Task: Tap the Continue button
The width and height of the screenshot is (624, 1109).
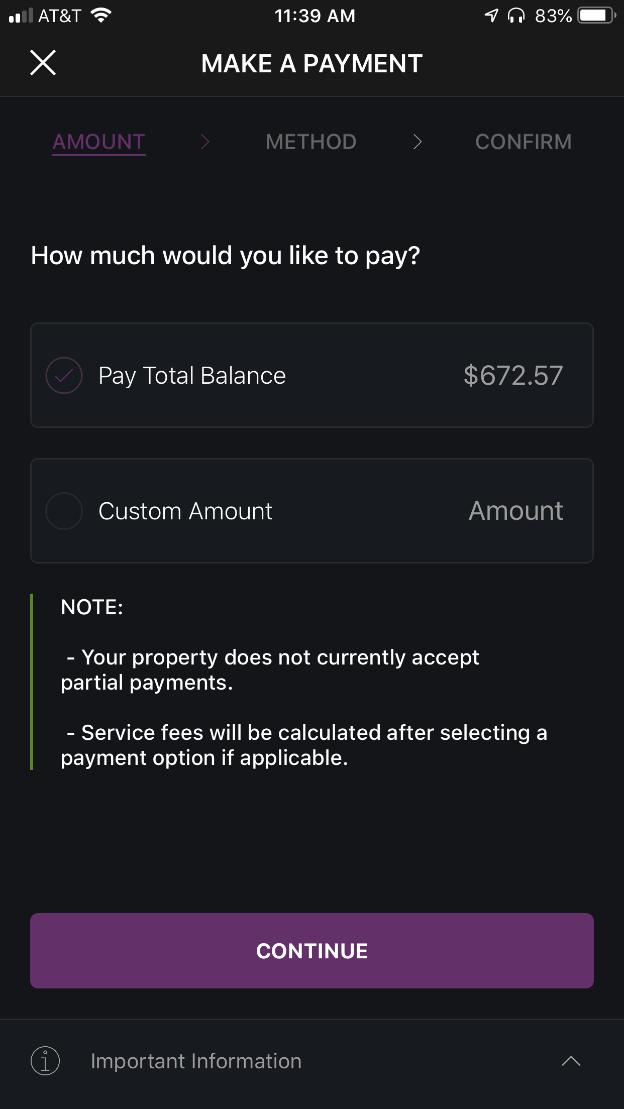Action: pyautogui.click(x=311, y=951)
